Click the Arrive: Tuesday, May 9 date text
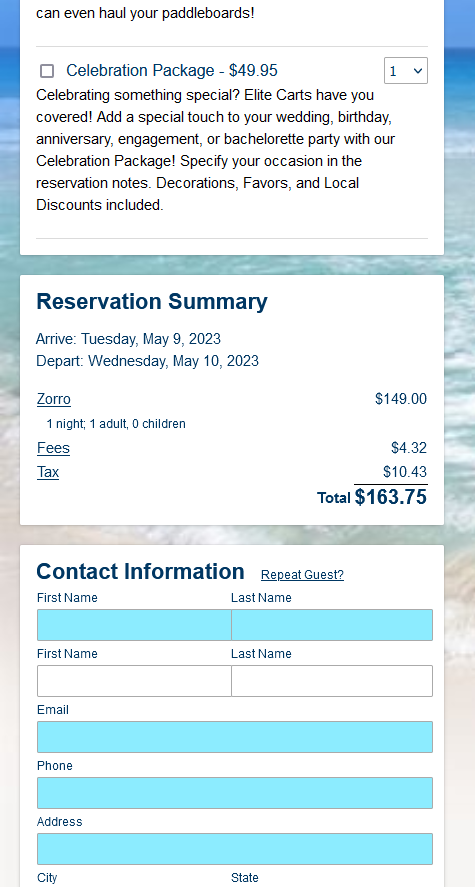This screenshot has width=475, height=887. pos(128,339)
